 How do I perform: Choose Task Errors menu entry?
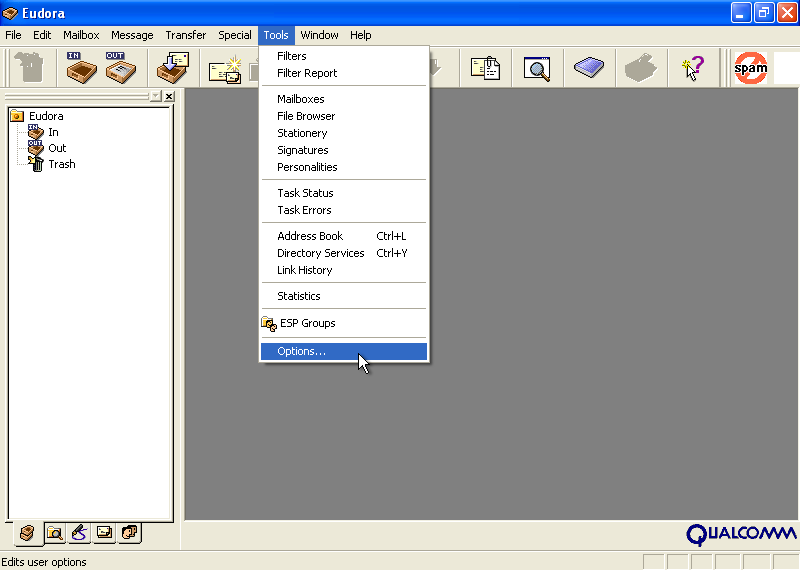tap(344, 210)
